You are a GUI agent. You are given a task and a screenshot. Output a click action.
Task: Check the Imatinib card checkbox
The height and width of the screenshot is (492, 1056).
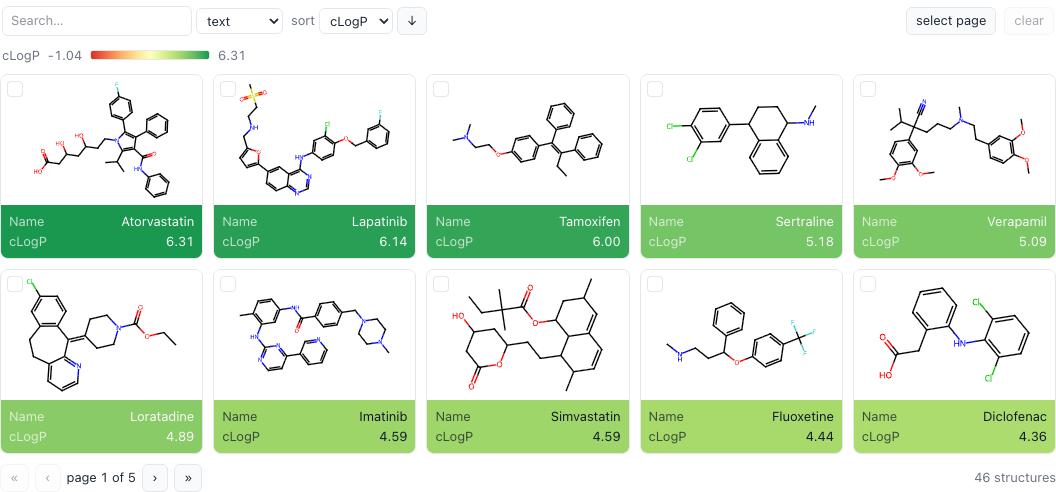228,284
